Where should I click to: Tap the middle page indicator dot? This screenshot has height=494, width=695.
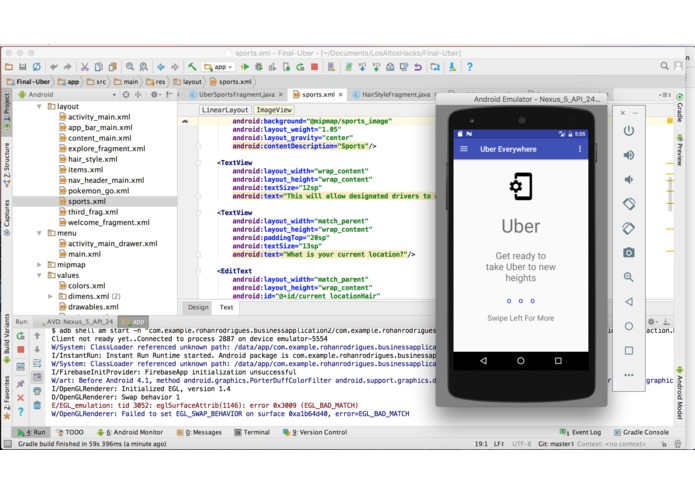520,301
